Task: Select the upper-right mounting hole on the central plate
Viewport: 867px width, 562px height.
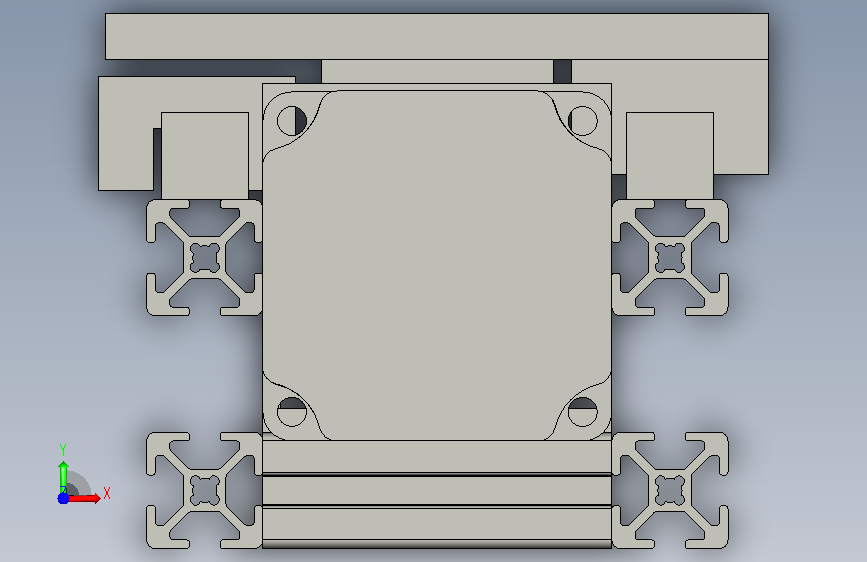Action: (x=582, y=121)
